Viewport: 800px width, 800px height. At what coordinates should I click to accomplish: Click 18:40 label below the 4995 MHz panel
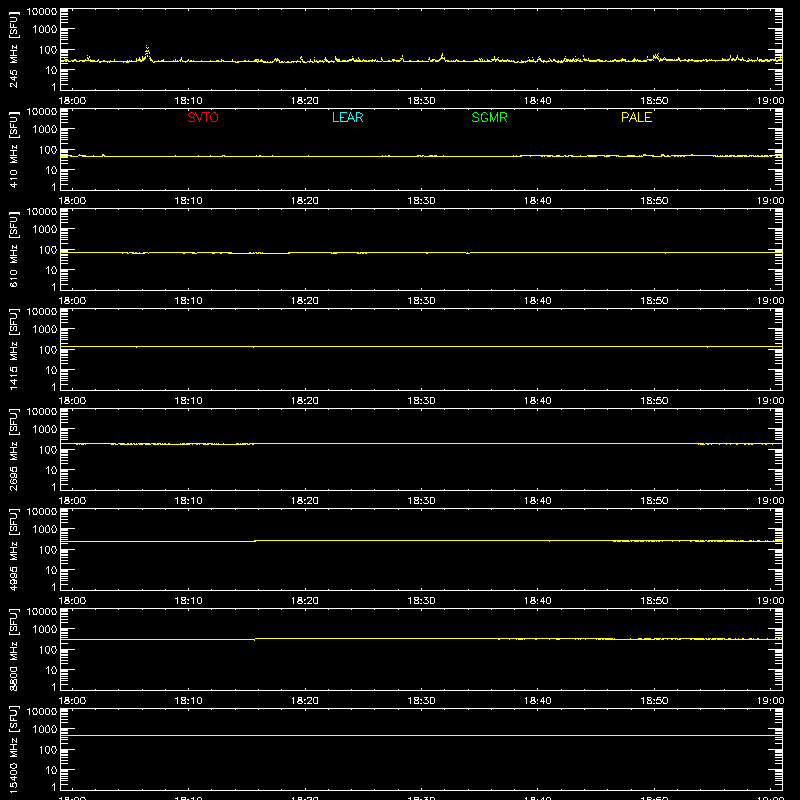(x=538, y=601)
